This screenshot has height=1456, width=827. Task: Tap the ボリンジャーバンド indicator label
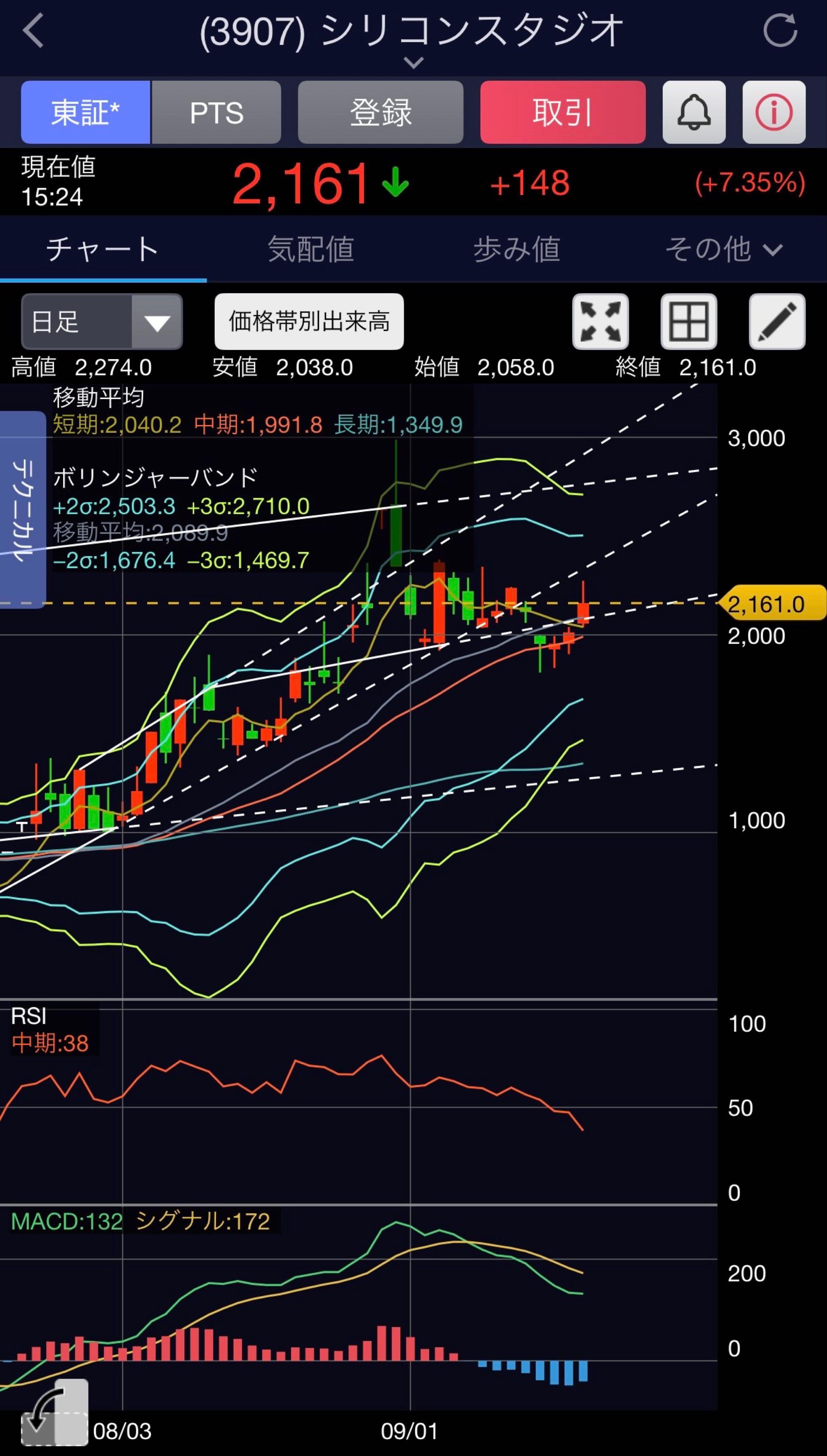tap(156, 478)
